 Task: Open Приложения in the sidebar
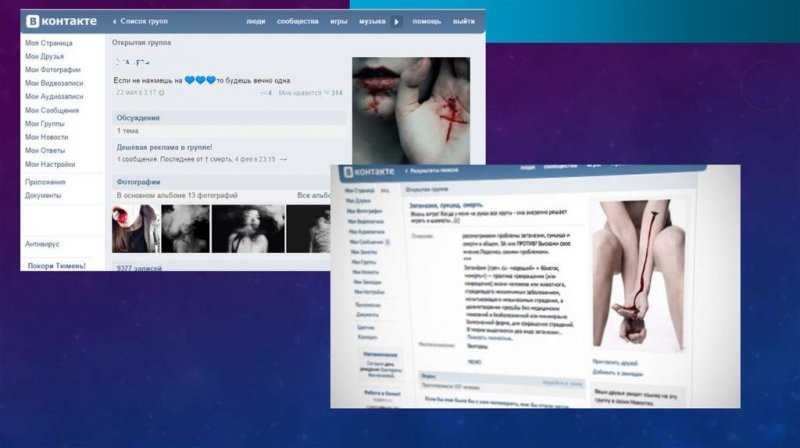click(x=45, y=182)
